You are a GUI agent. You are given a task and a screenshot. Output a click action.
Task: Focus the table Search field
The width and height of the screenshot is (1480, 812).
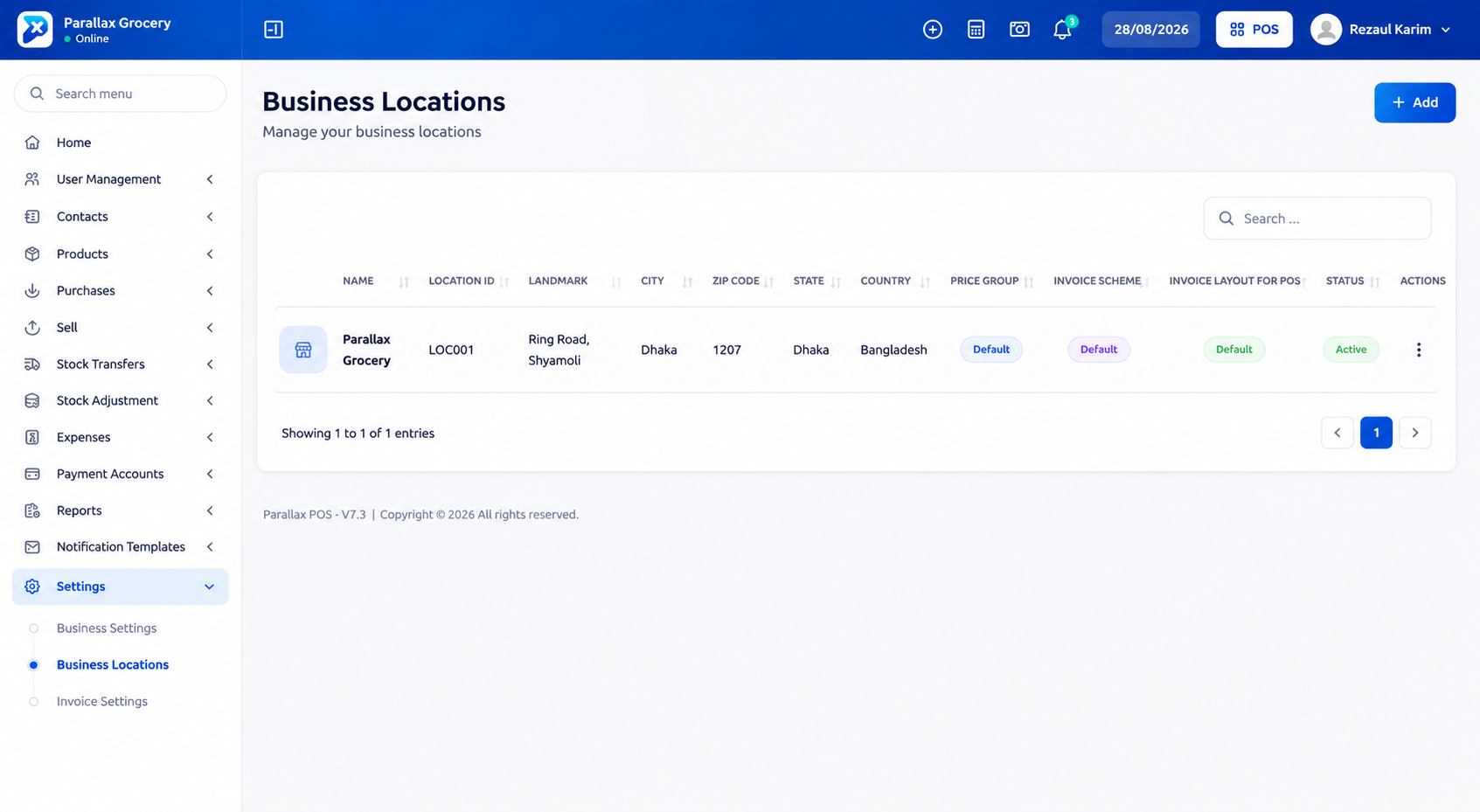click(1317, 219)
